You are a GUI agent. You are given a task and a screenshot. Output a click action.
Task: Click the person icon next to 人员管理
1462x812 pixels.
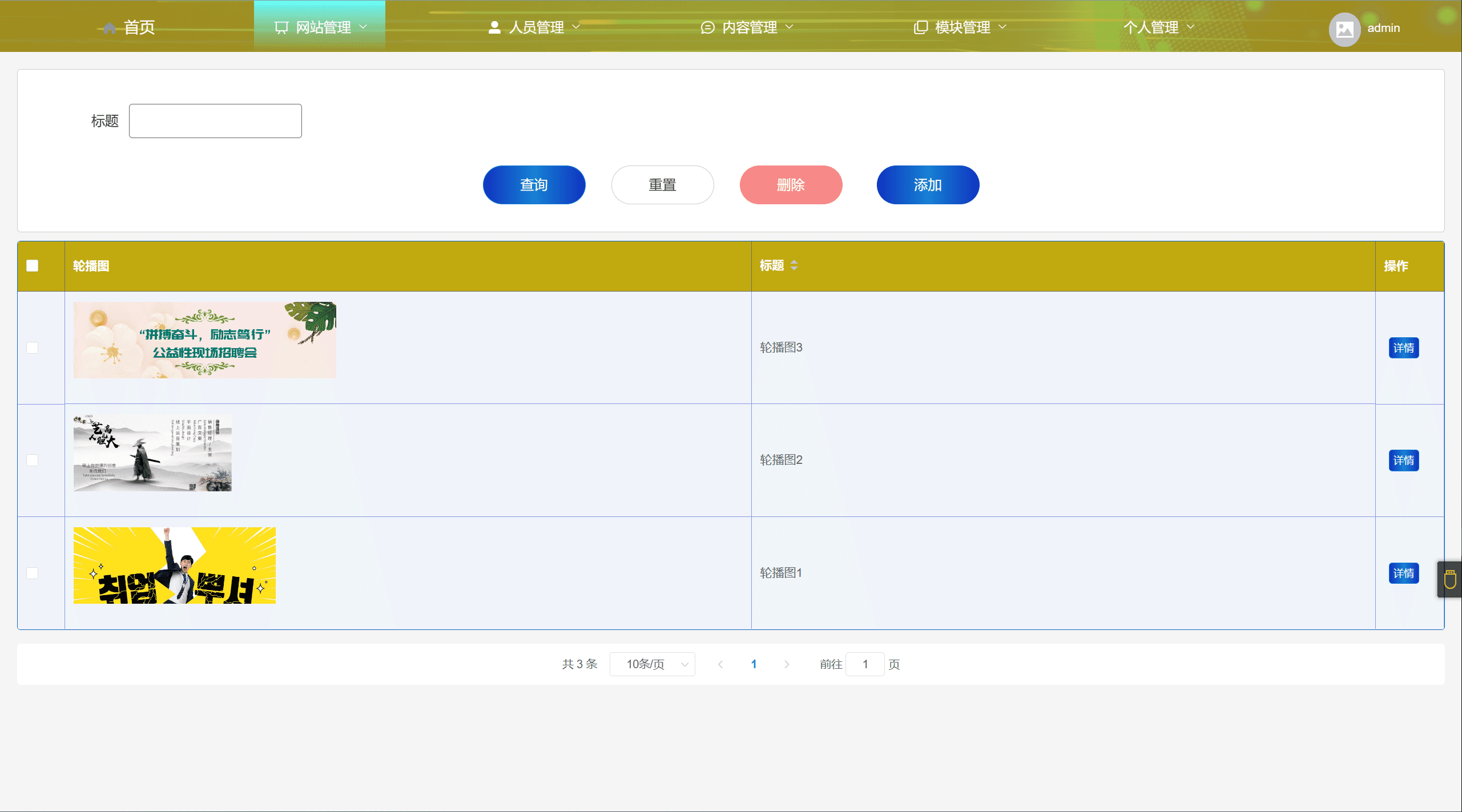494,27
